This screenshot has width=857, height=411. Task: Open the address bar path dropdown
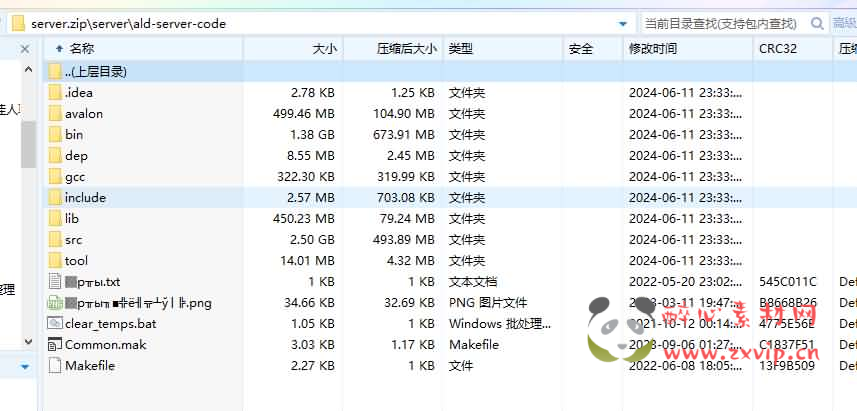coord(623,24)
